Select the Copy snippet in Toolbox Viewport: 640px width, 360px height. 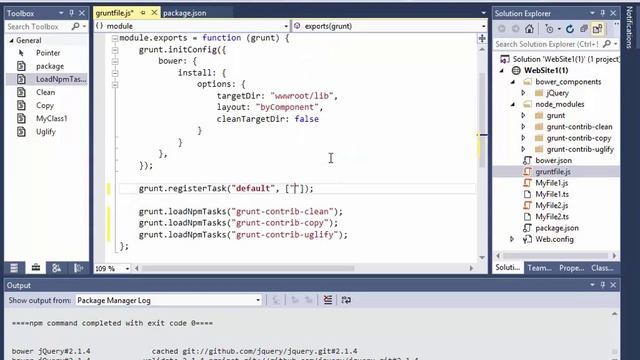[44, 105]
